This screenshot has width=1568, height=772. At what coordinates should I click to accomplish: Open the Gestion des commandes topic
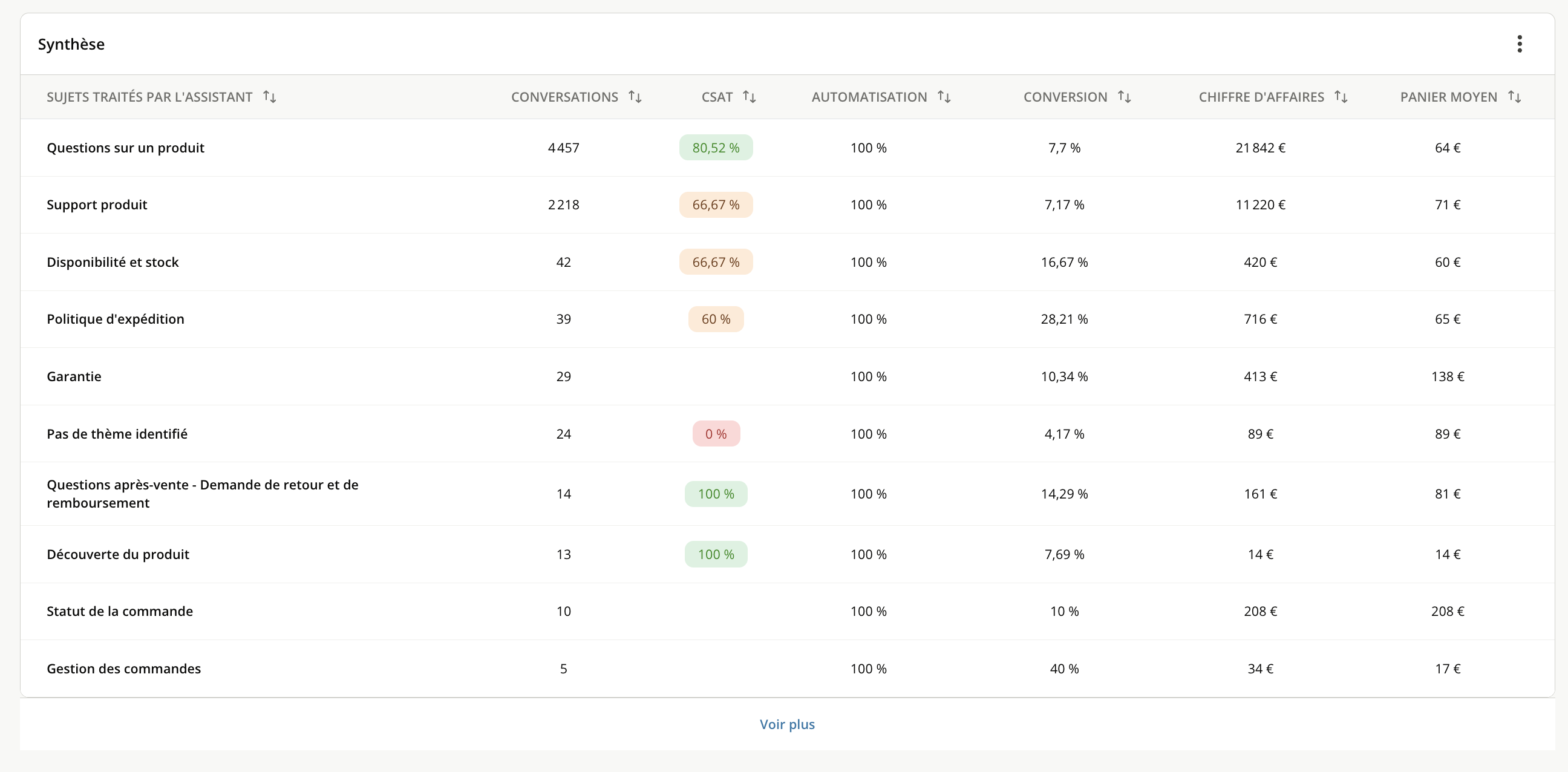pyautogui.click(x=123, y=669)
